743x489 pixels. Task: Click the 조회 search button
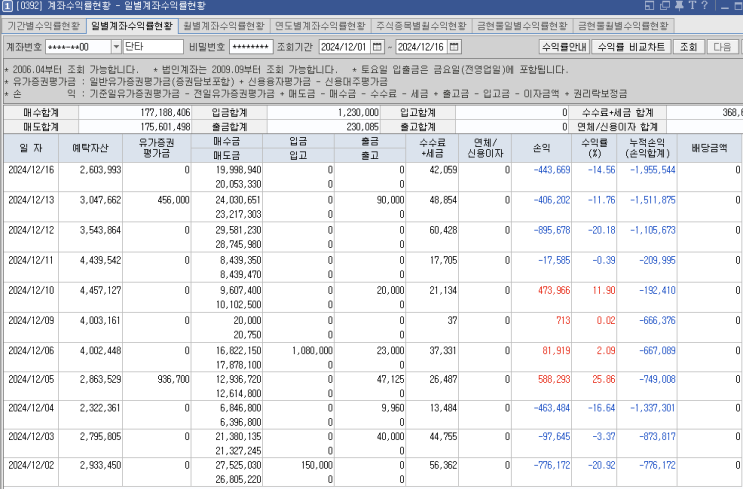coord(688,47)
